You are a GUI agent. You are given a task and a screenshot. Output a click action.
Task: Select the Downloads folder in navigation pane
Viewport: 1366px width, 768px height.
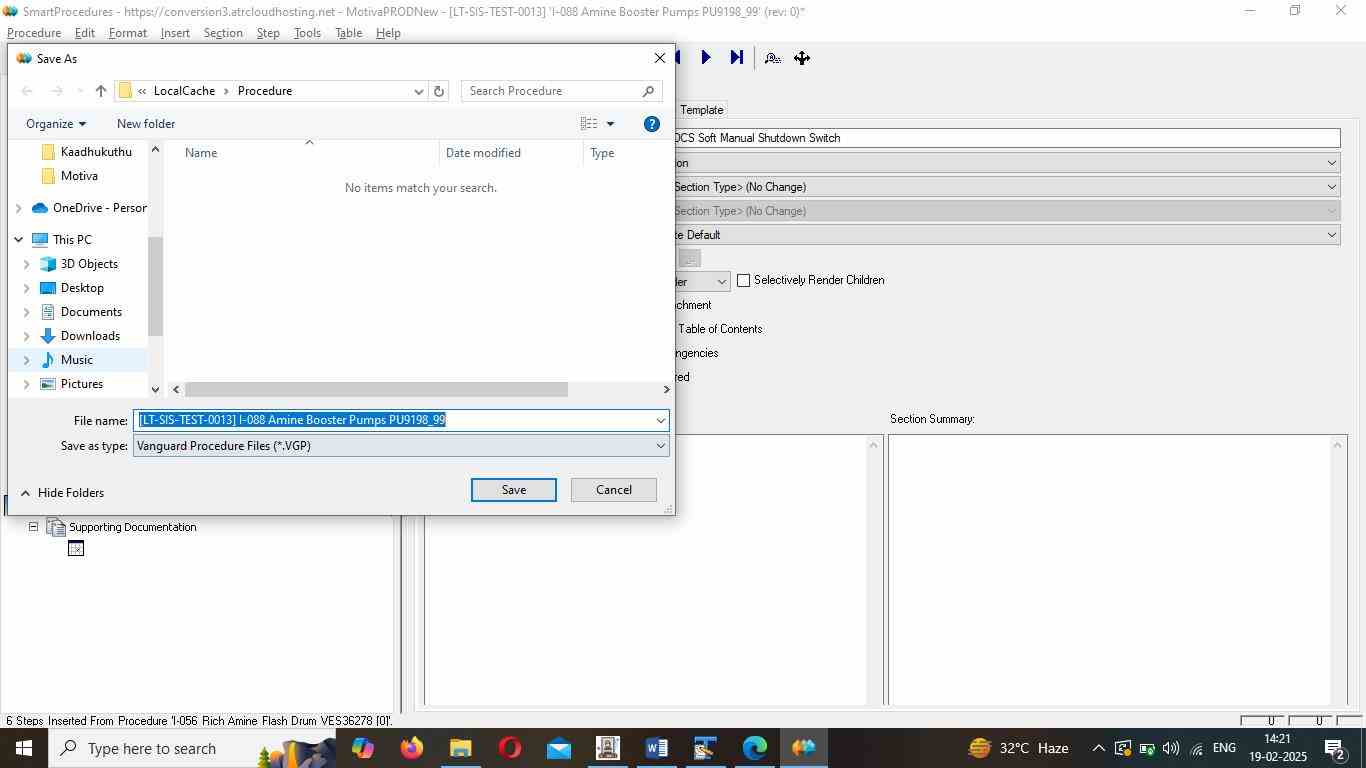[x=90, y=336]
